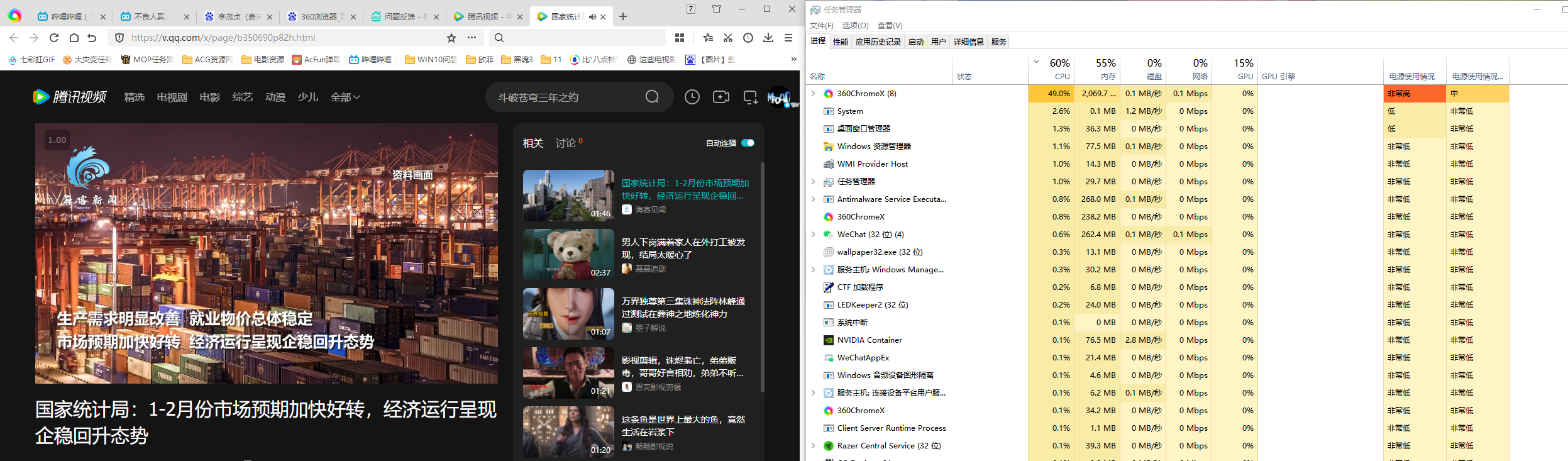
Task: Open the 电影 category link
Action: click(x=210, y=97)
